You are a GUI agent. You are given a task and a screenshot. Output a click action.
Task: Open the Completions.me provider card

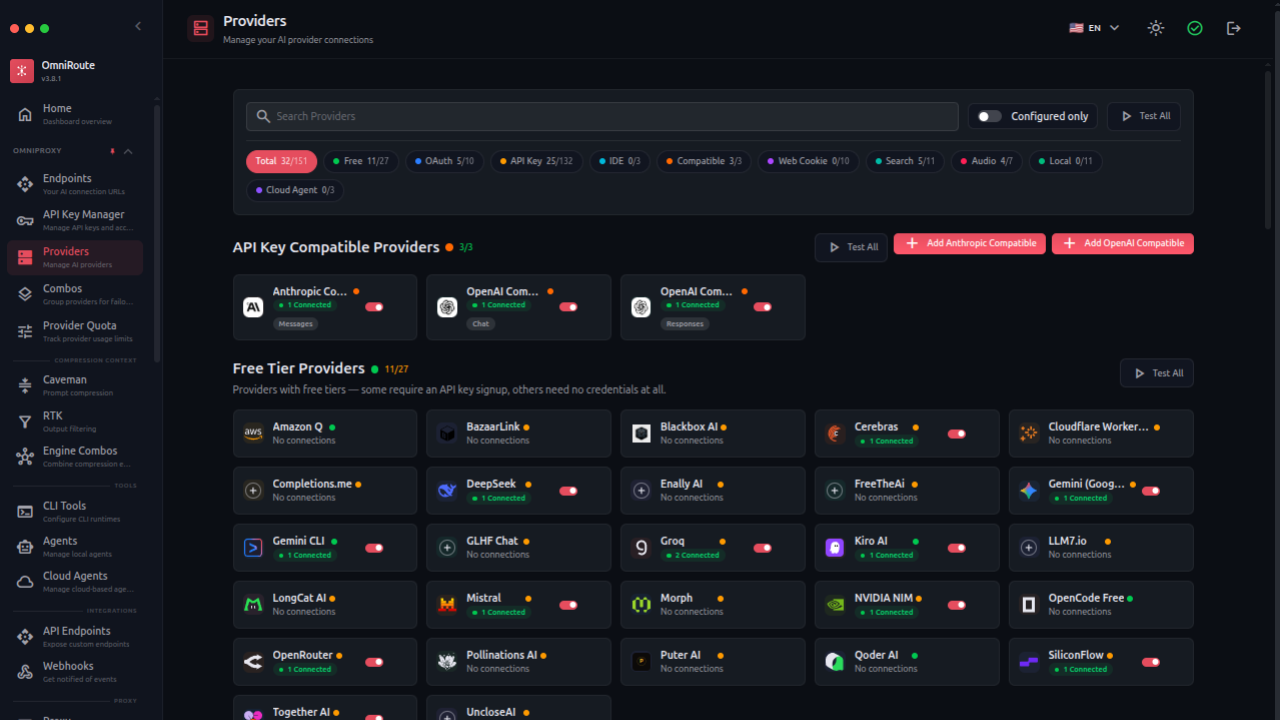(x=325, y=490)
